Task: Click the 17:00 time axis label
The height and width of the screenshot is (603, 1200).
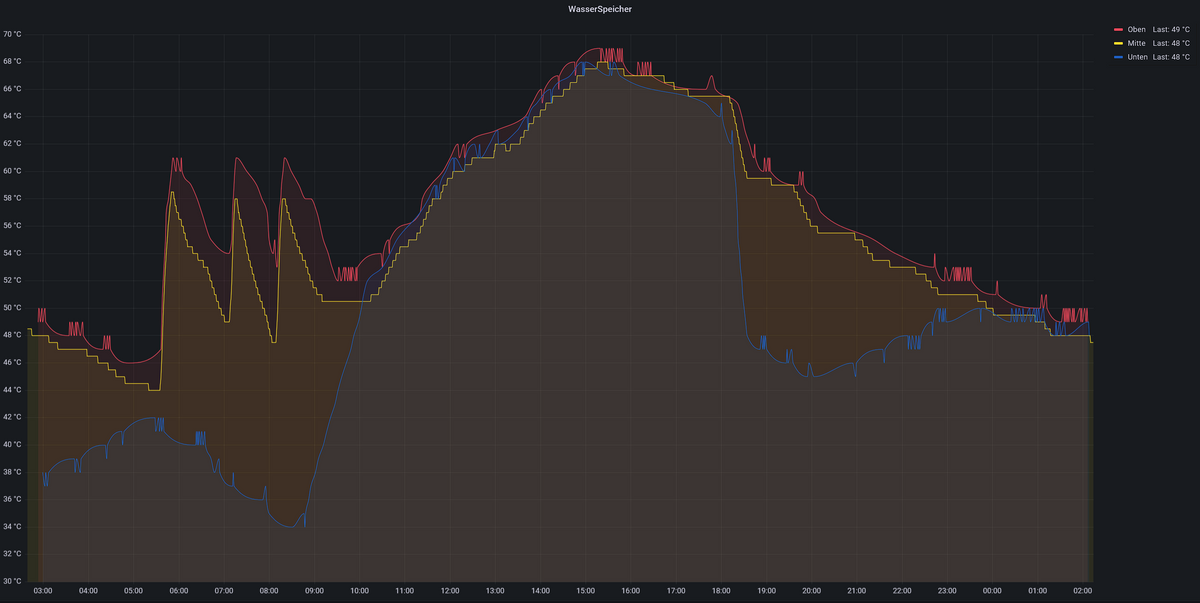Action: pos(676,591)
